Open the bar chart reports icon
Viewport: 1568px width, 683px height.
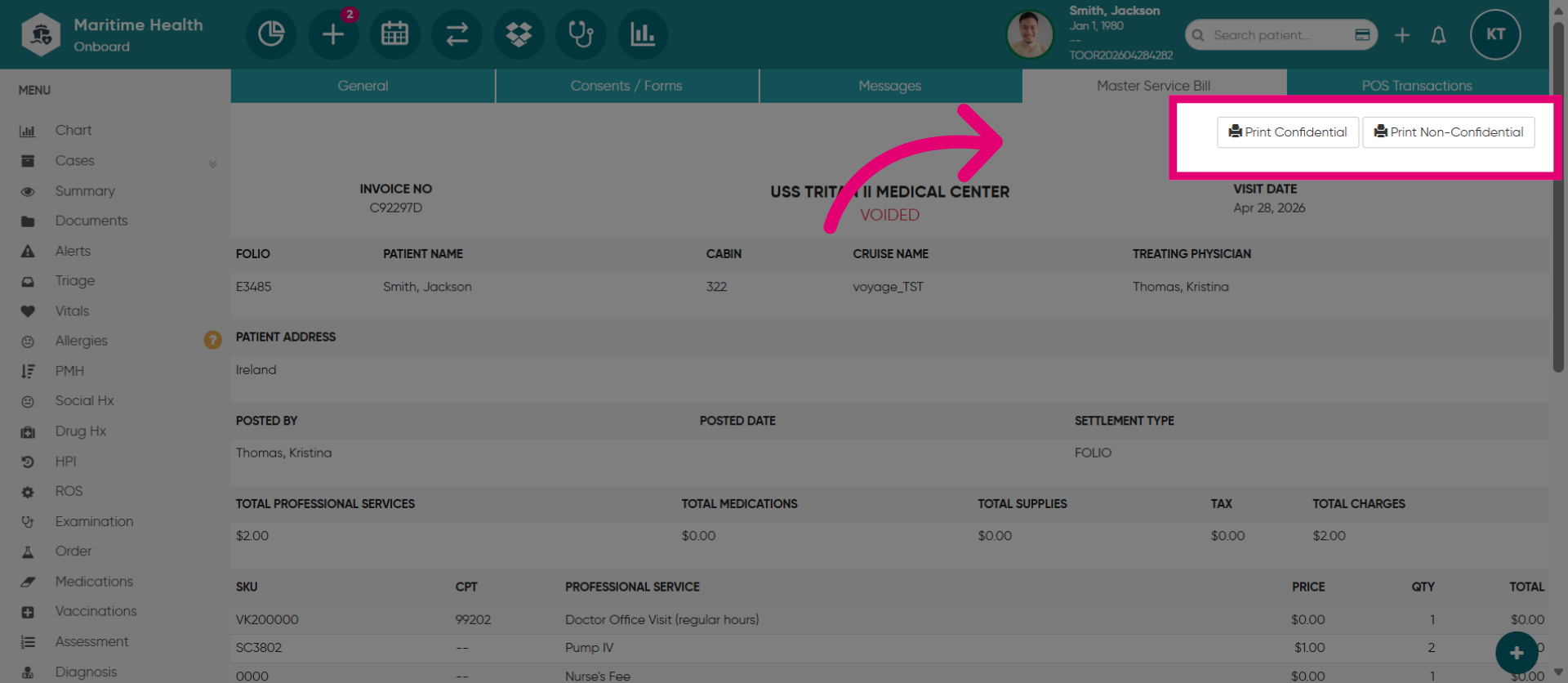[x=644, y=34]
